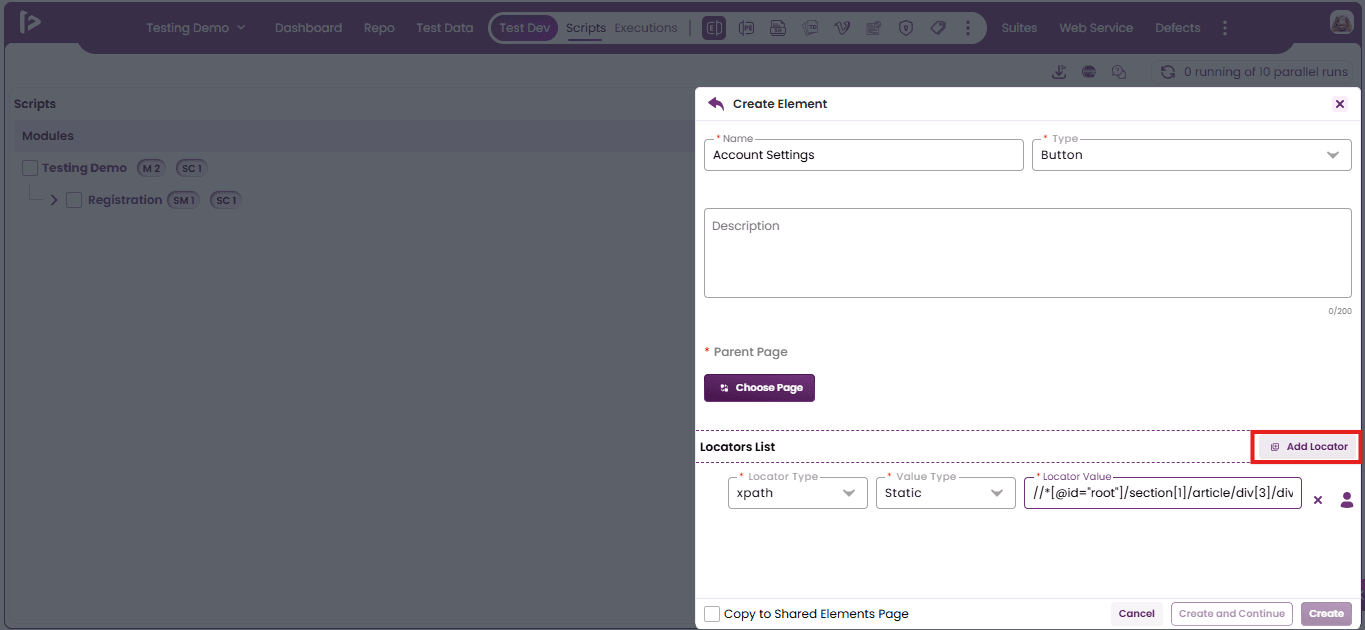Open the Defects tab

1177,28
